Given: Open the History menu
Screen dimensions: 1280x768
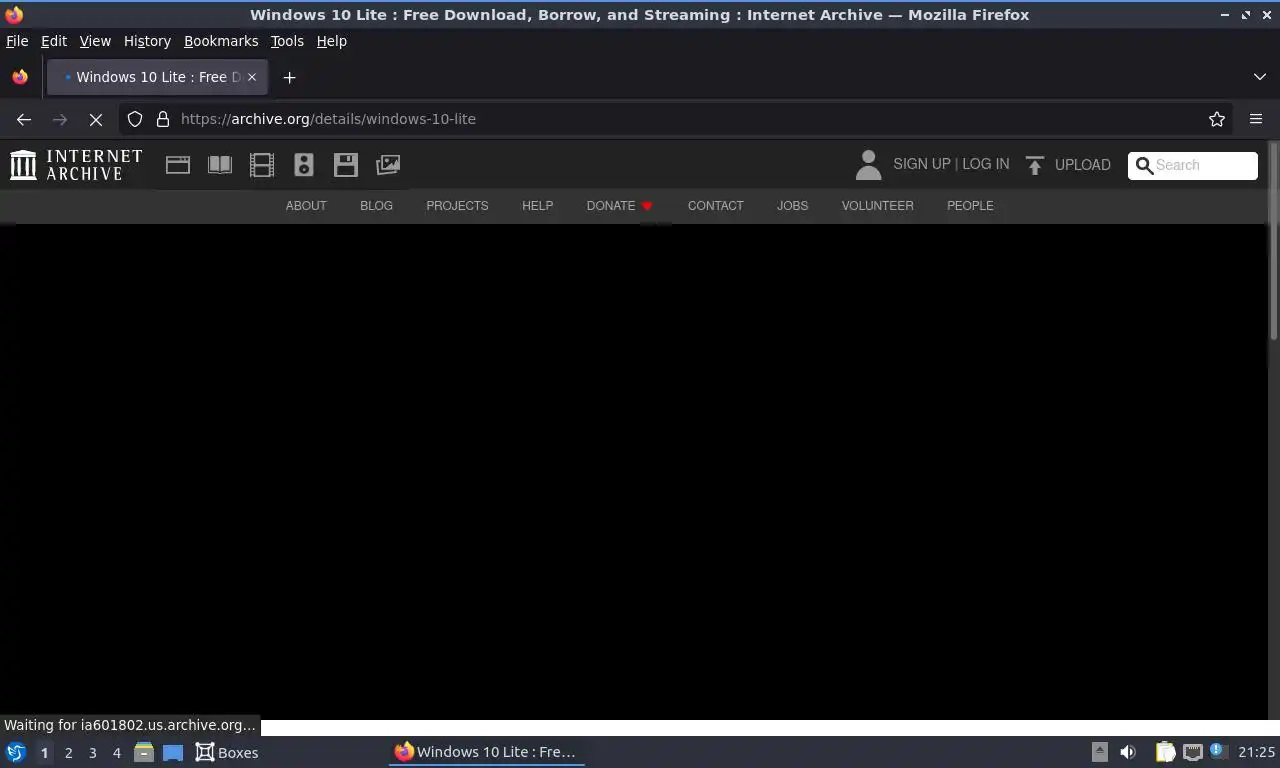Looking at the screenshot, I should pyautogui.click(x=147, y=41).
